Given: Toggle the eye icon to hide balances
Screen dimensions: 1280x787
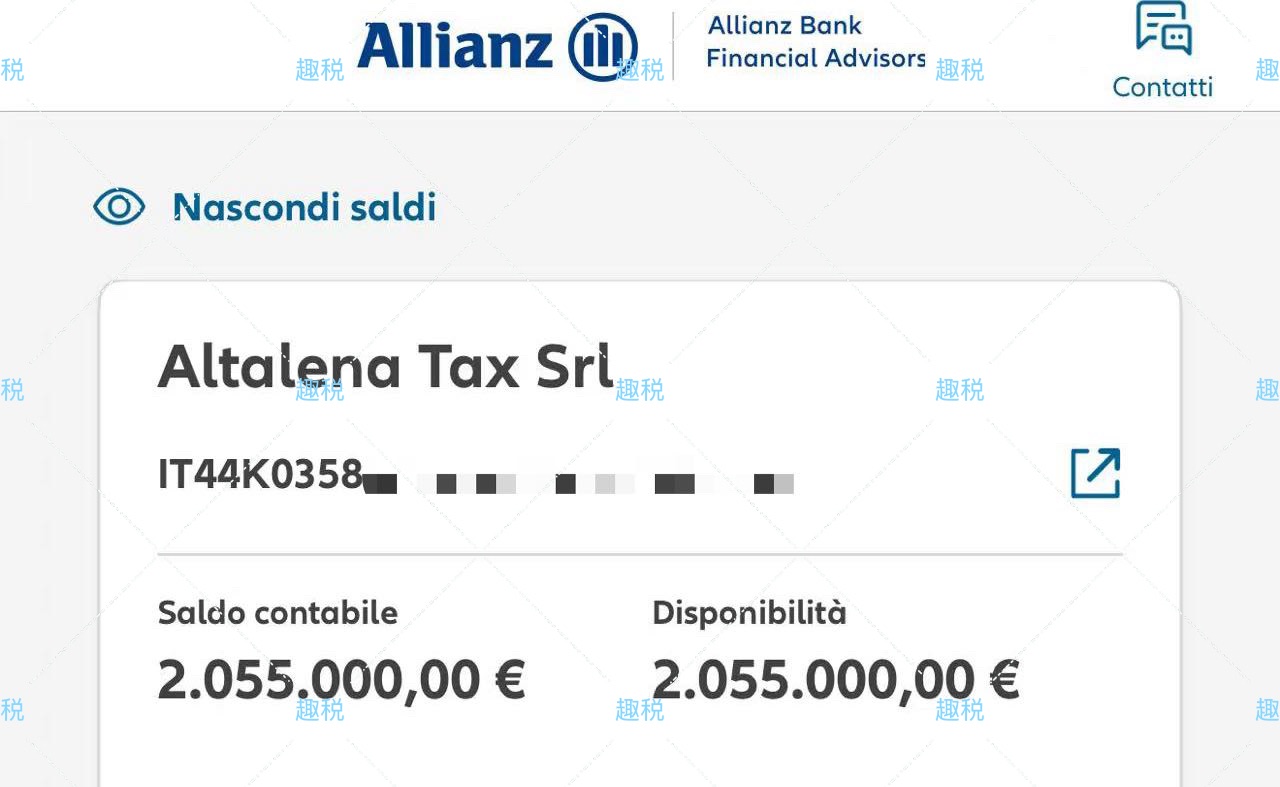Looking at the screenshot, I should pos(119,207).
